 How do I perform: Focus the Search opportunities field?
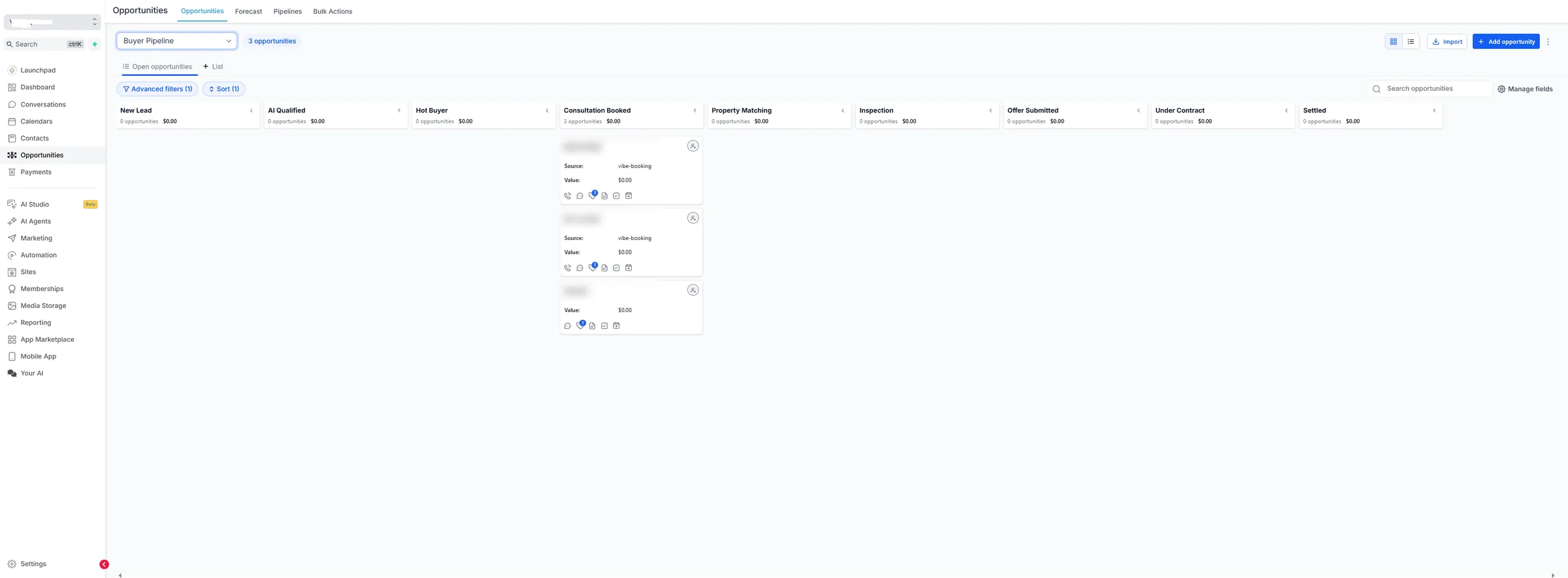[x=1429, y=89]
